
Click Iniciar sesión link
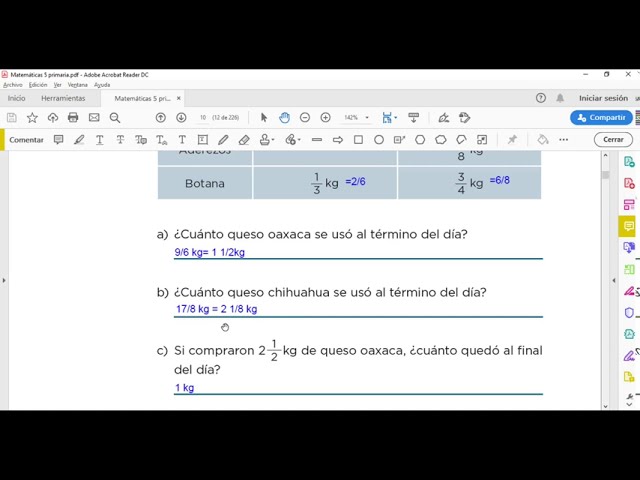603,98
